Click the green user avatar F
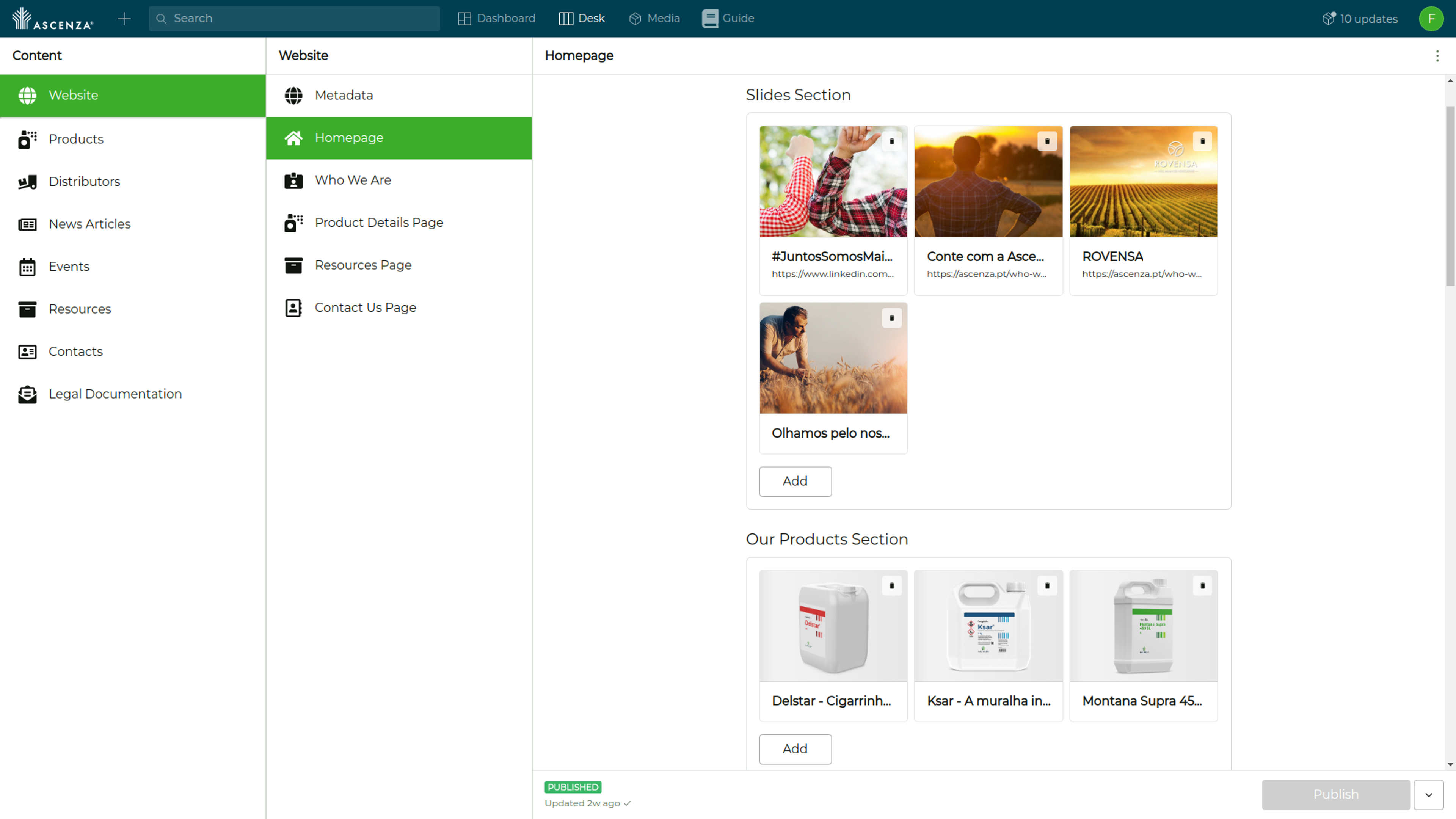The width and height of the screenshot is (1456, 819). tap(1431, 19)
